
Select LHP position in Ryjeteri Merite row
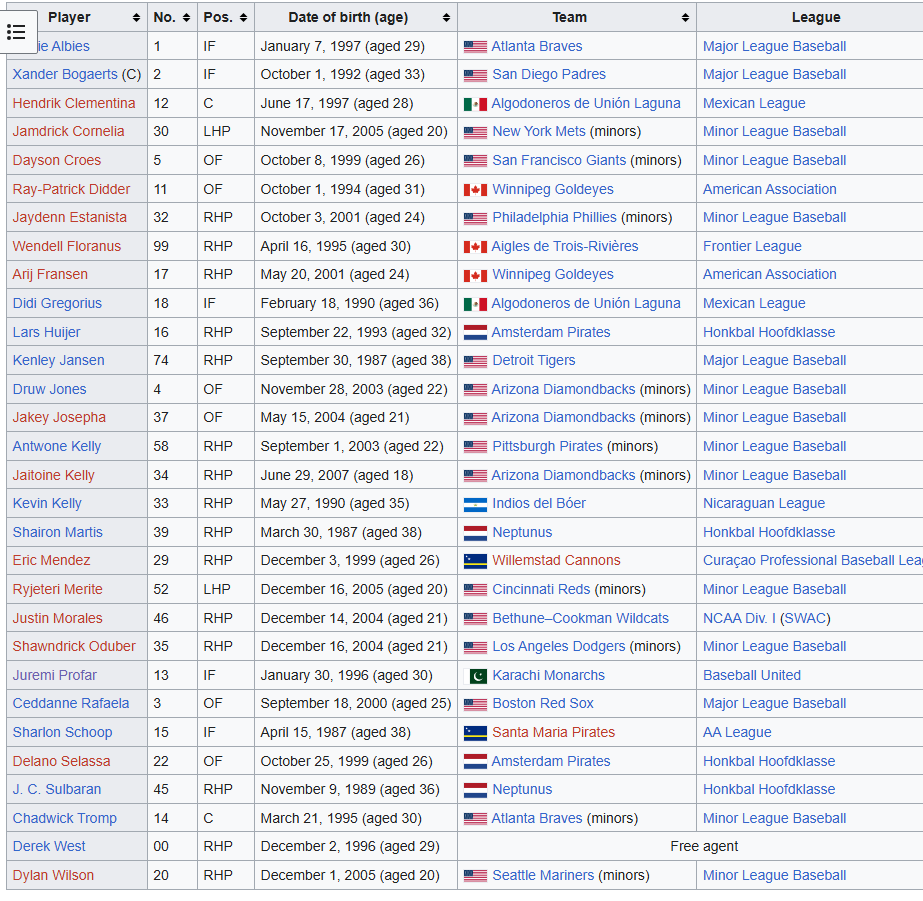[217, 590]
